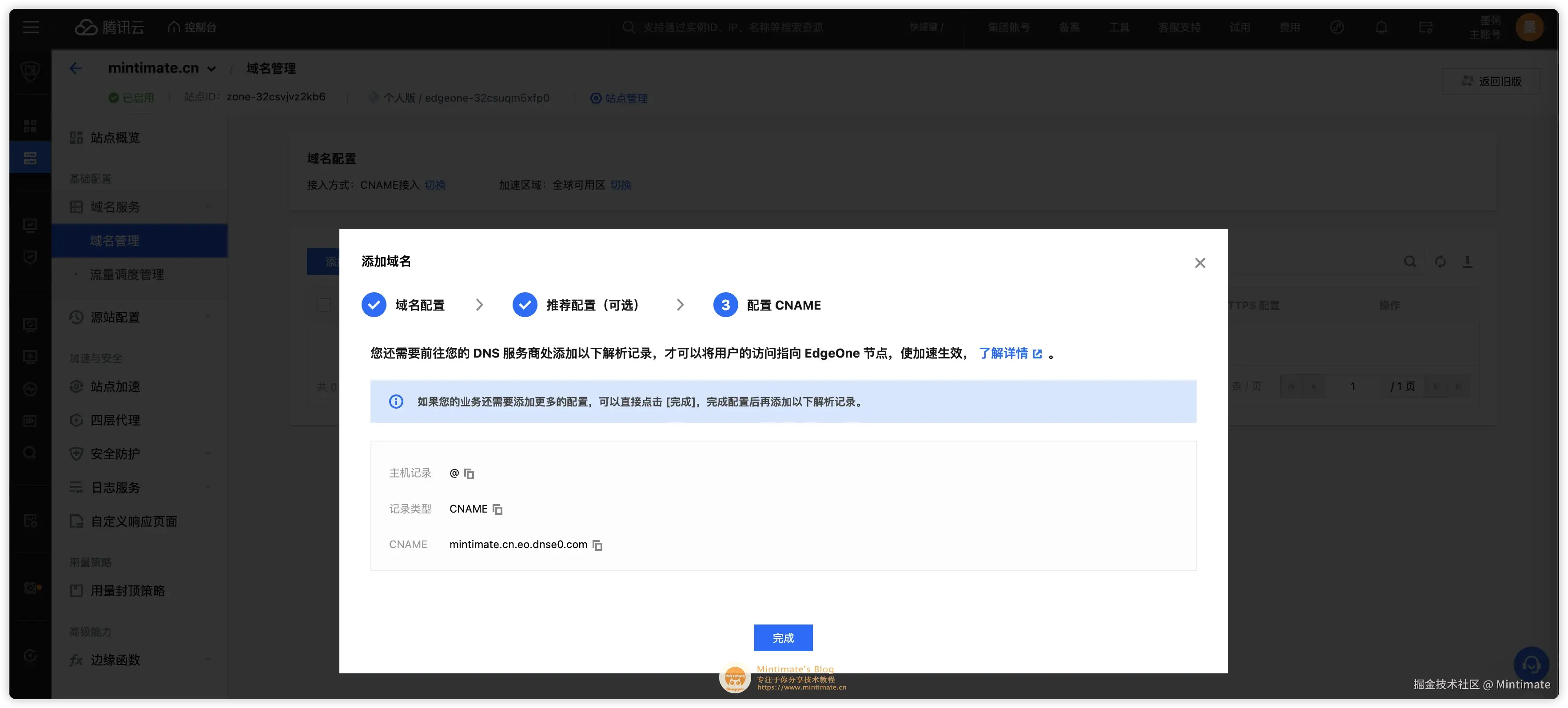Download the domain list export

point(1468,262)
